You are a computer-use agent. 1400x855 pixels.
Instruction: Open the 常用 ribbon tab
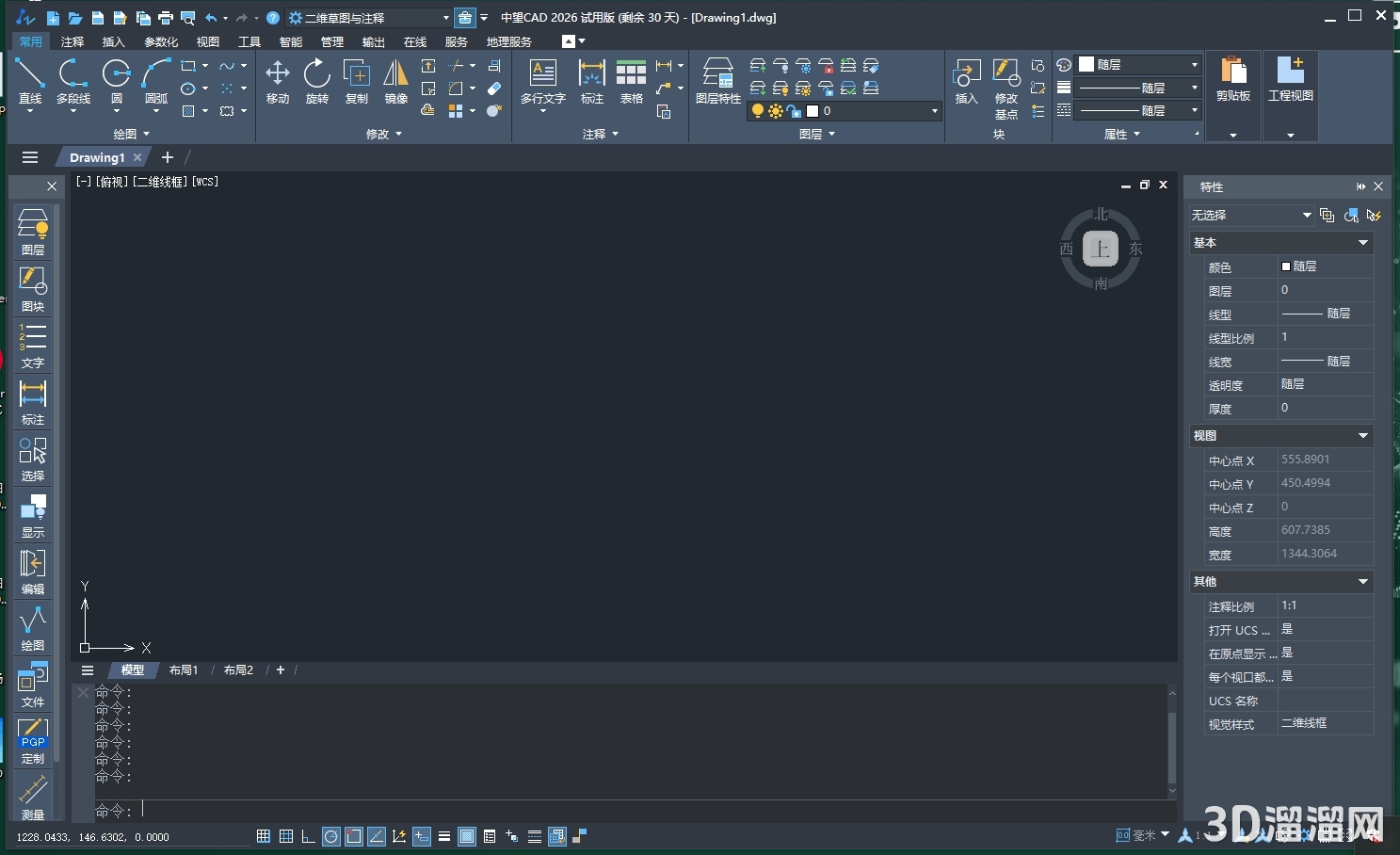31,41
